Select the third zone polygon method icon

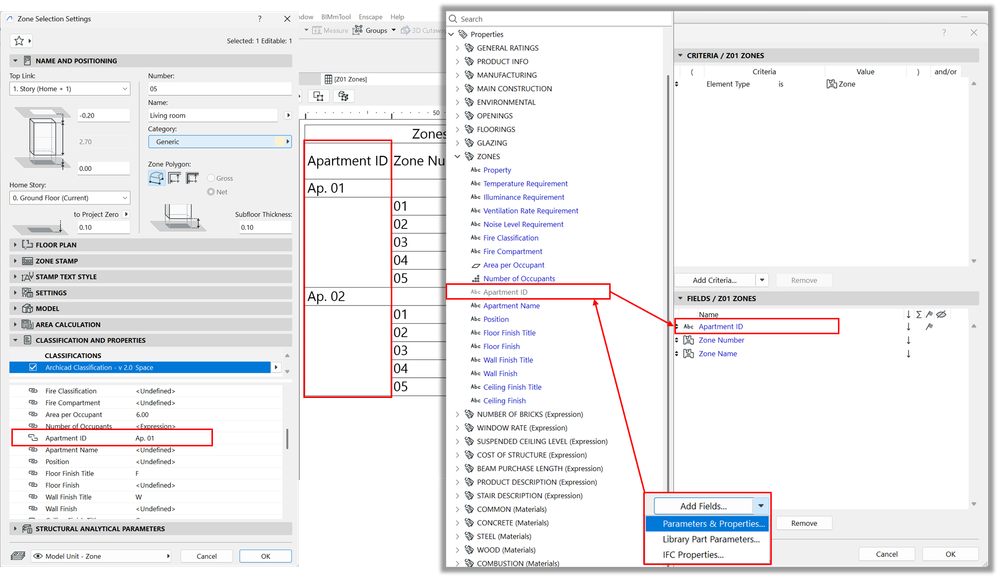point(192,178)
